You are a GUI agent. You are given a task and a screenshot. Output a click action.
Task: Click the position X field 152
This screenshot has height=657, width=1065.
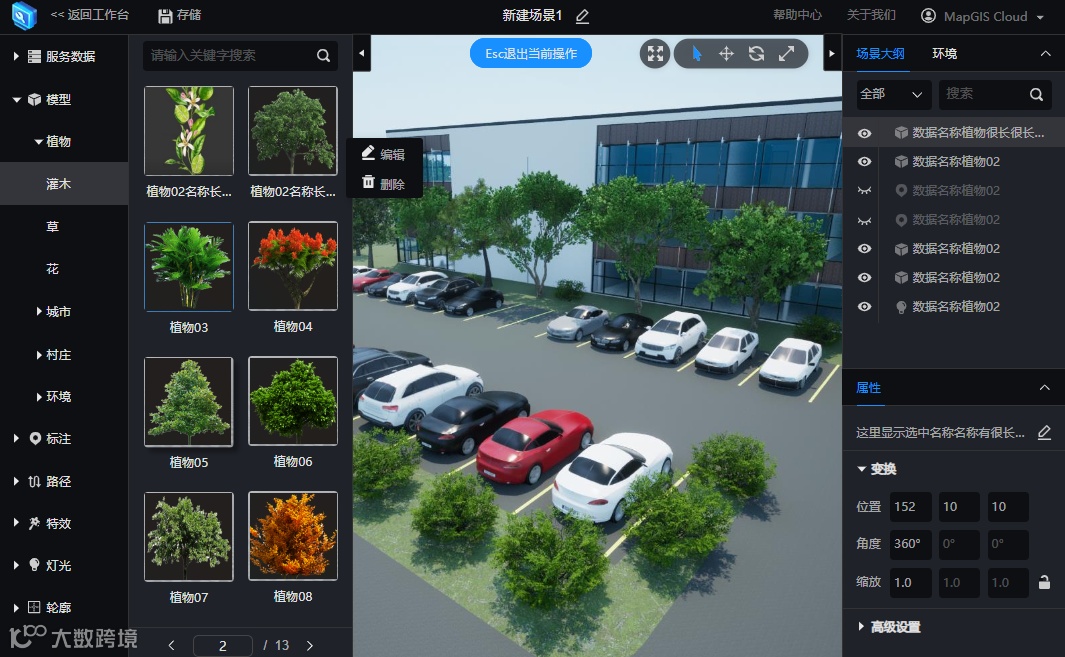[910, 506]
